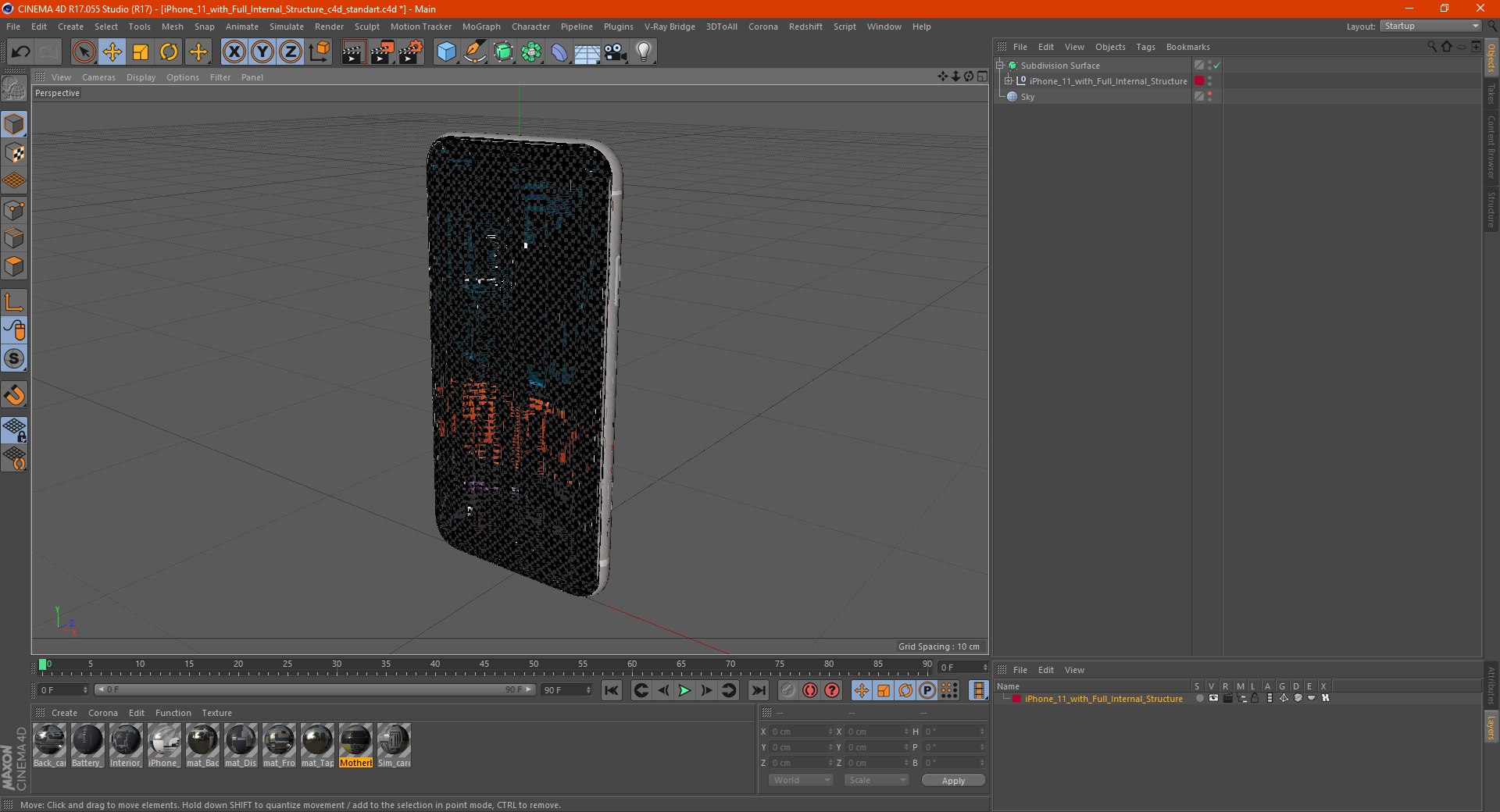Toggle Locked Workplane icon
This screenshot has width=1500, height=812.
[x=14, y=430]
